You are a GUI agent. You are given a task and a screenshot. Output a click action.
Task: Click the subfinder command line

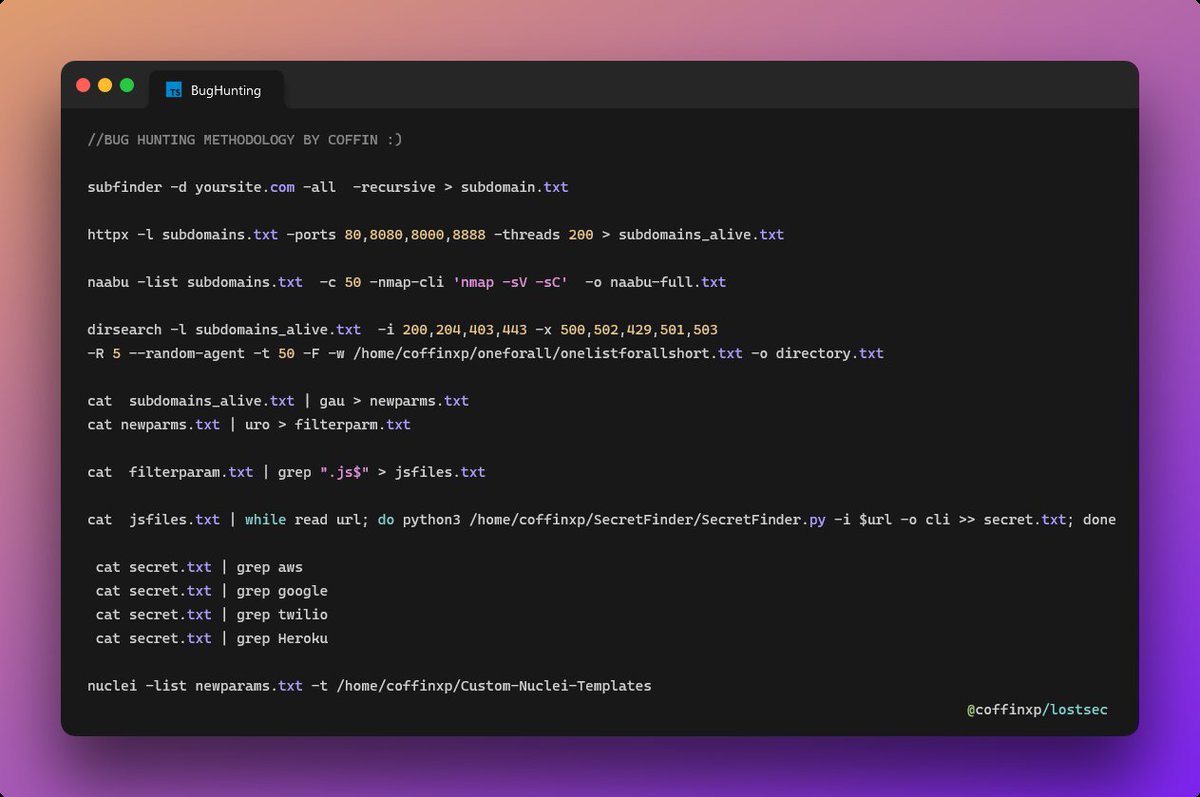pyautogui.click(x=328, y=187)
